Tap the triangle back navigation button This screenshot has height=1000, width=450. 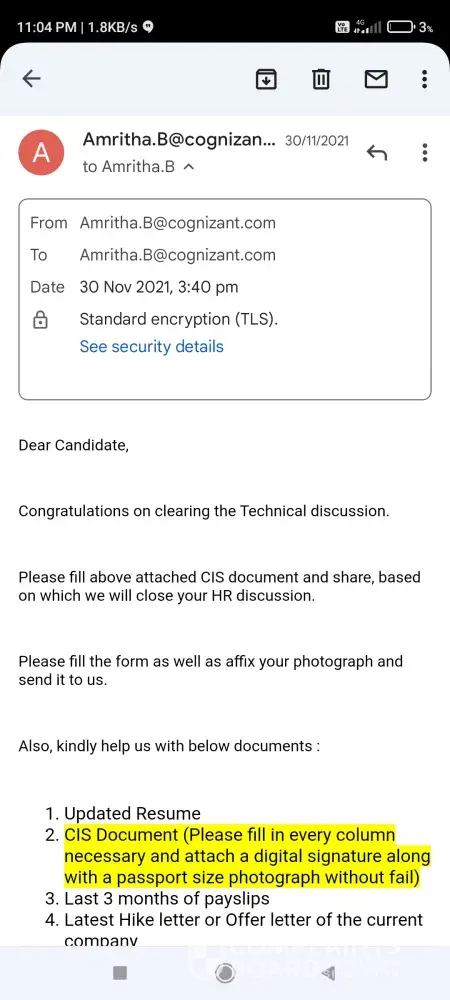pyautogui.click(x=329, y=973)
